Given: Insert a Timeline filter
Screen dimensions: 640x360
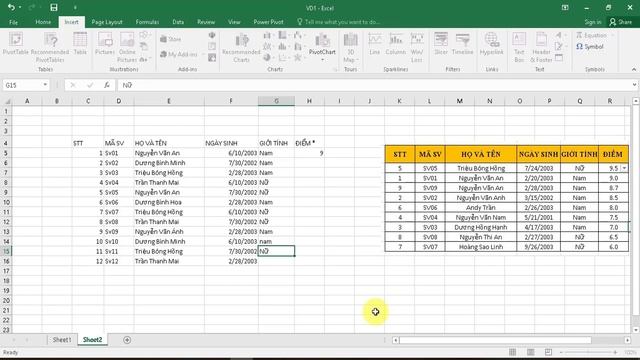Looking at the screenshot, I should pyautogui.click(x=462, y=44).
